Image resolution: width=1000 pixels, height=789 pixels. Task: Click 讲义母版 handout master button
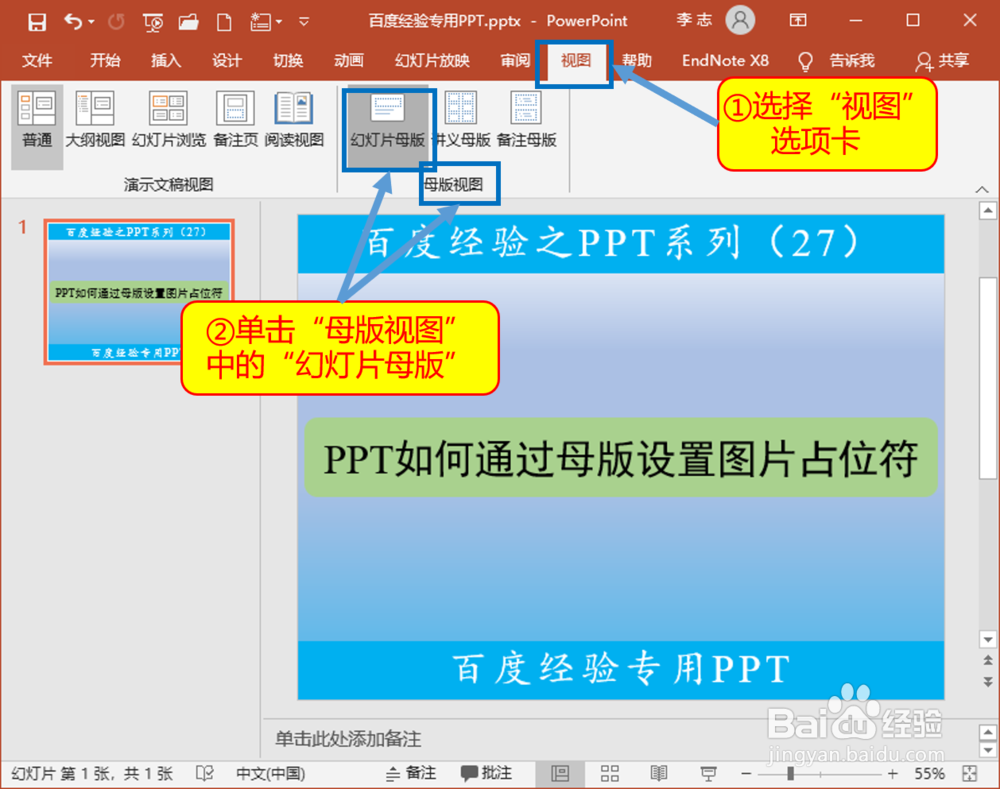pyautogui.click(x=462, y=120)
